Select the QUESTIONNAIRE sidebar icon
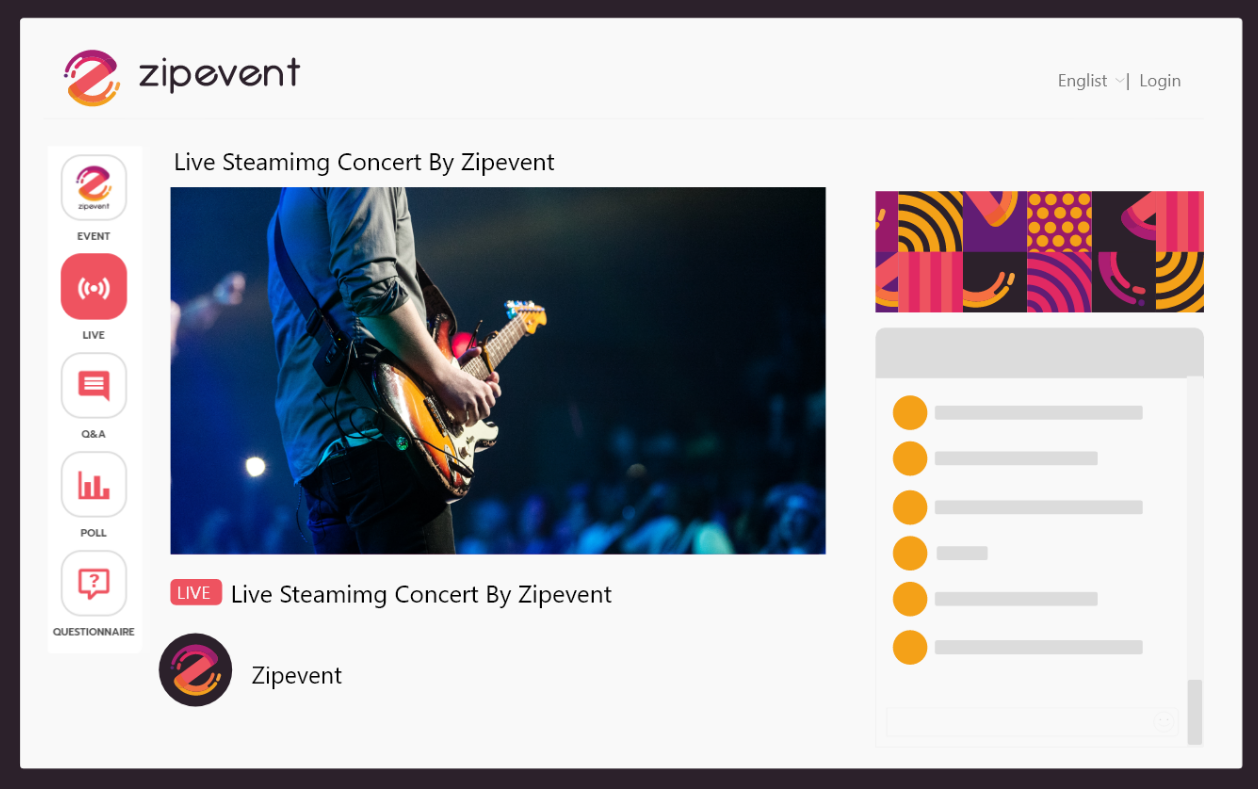 pos(93,583)
